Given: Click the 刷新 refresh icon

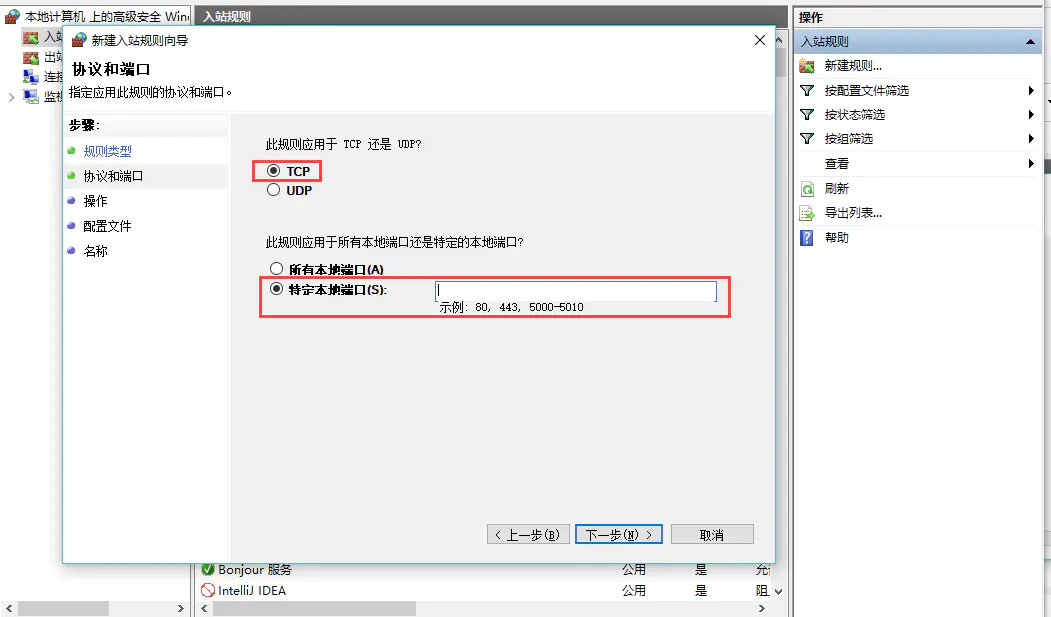Looking at the screenshot, I should point(807,189).
